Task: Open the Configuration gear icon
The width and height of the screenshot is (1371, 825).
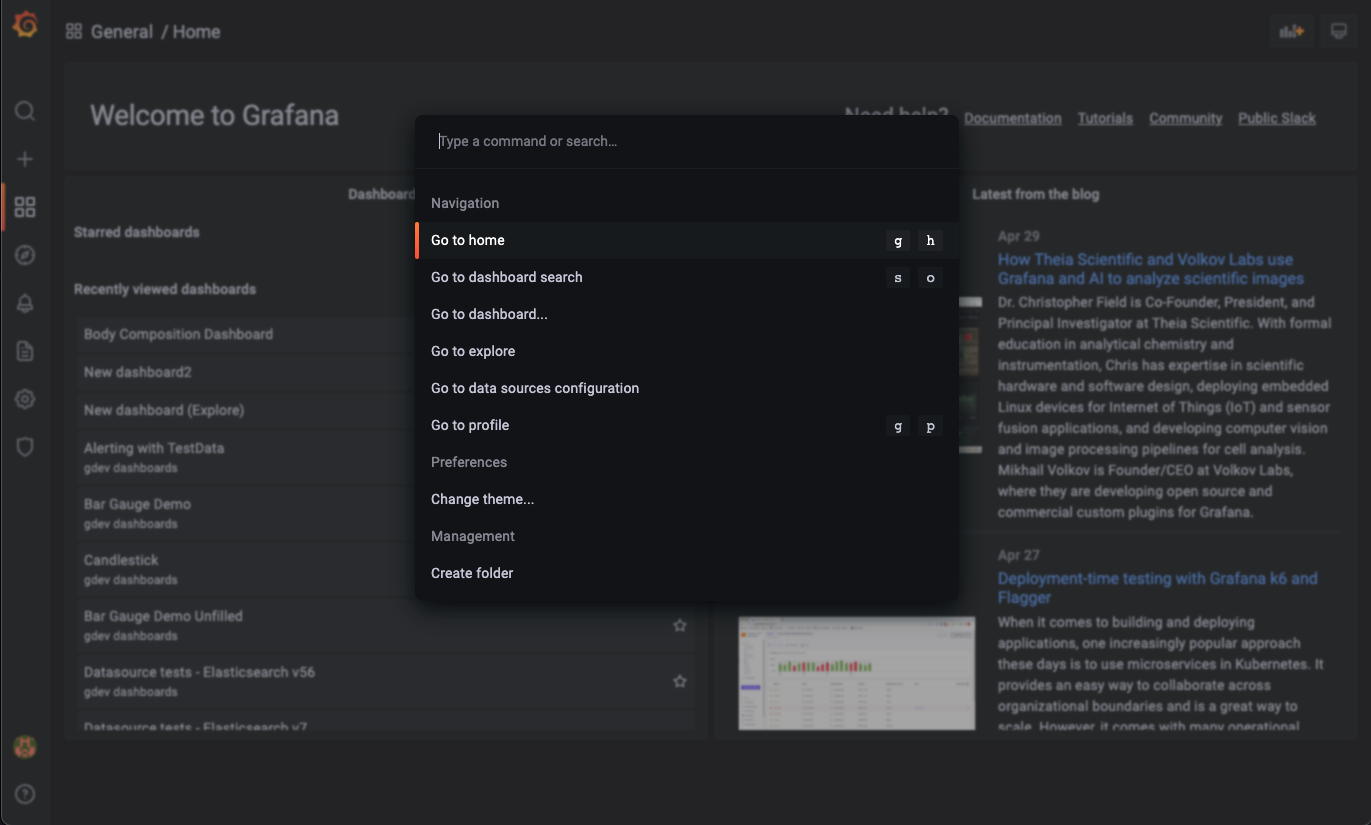Action: click(25, 399)
